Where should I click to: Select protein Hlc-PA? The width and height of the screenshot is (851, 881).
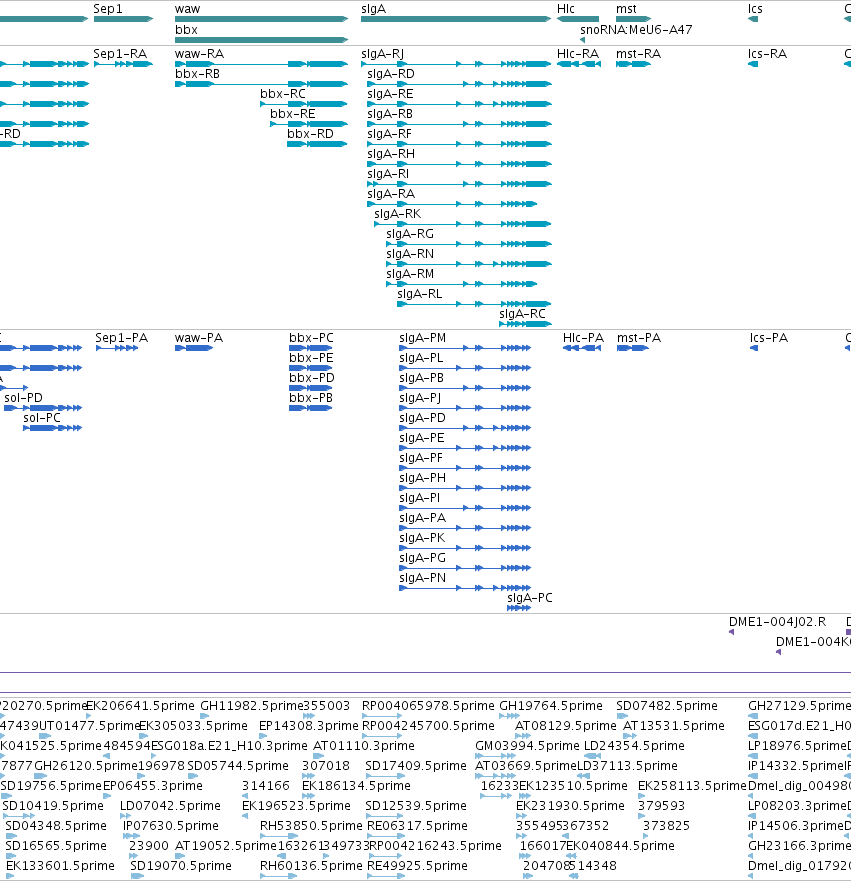pos(582,348)
